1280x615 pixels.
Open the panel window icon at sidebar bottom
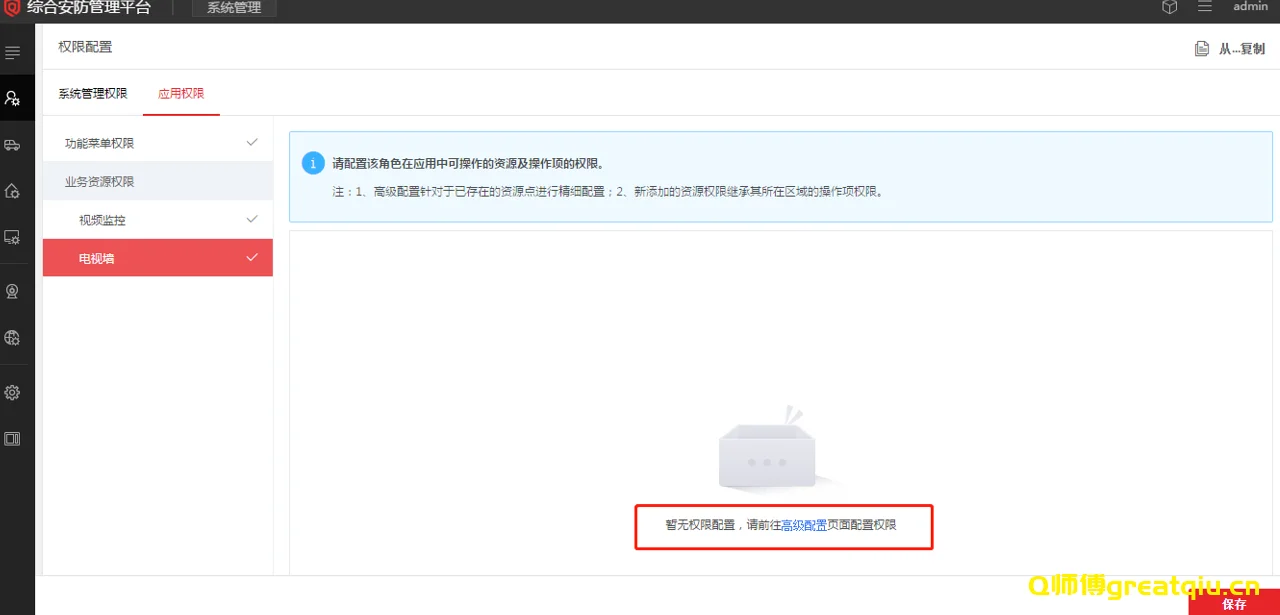(13, 438)
